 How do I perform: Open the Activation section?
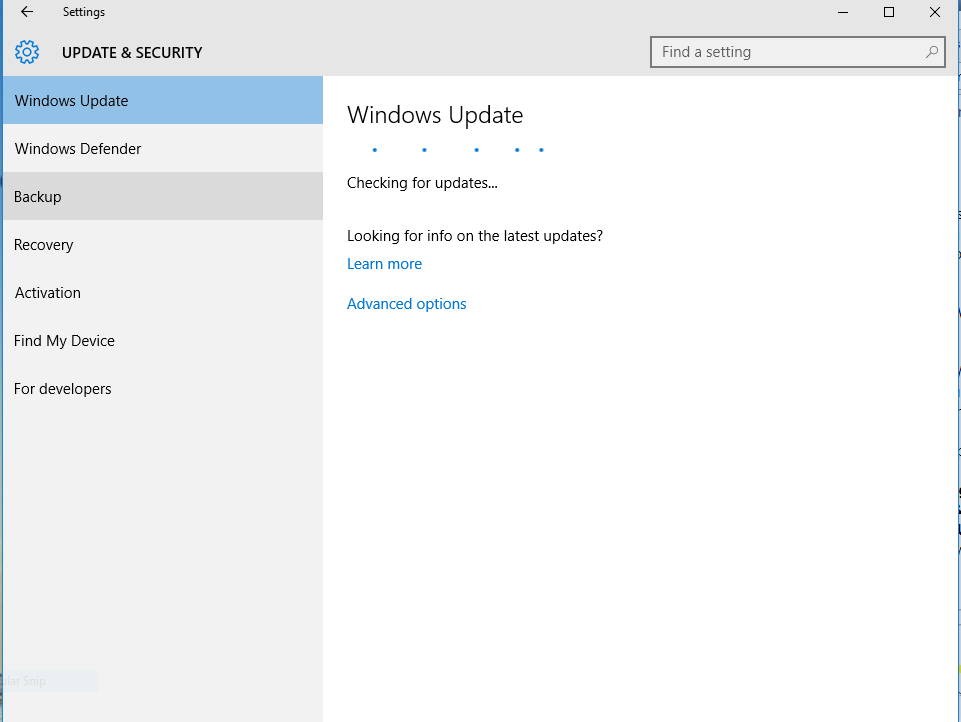(x=163, y=292)
